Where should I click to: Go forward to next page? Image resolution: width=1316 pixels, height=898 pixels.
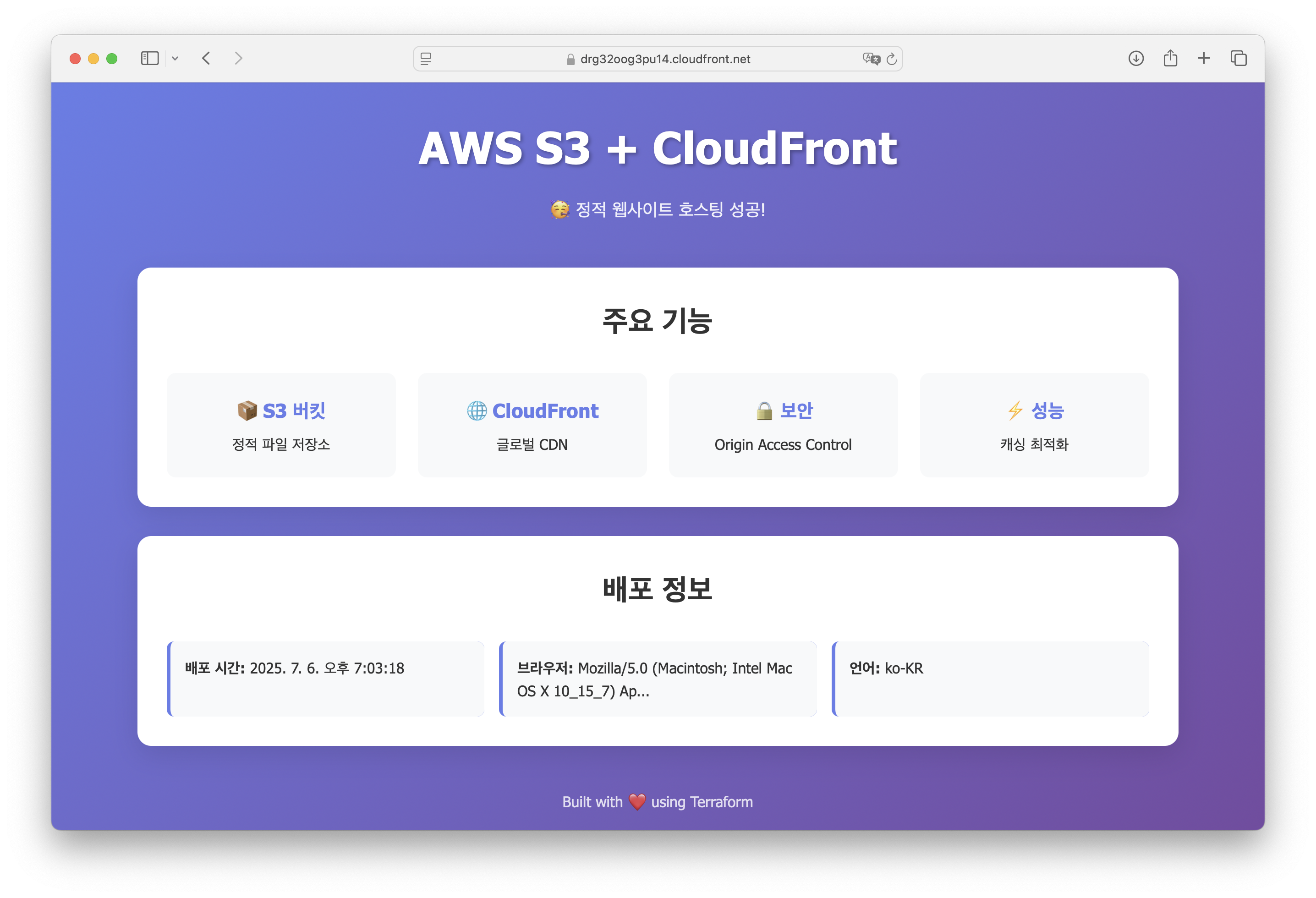pyautogui.click(x=238, y=58)
